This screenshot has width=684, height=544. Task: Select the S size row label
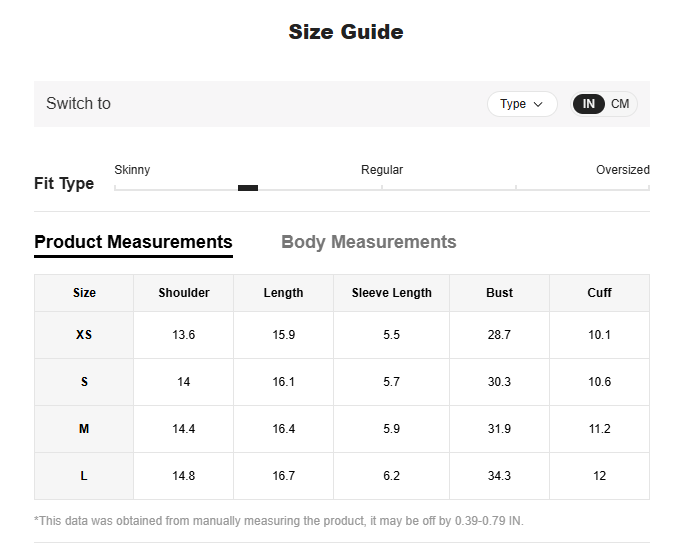(x=84, y=382)
